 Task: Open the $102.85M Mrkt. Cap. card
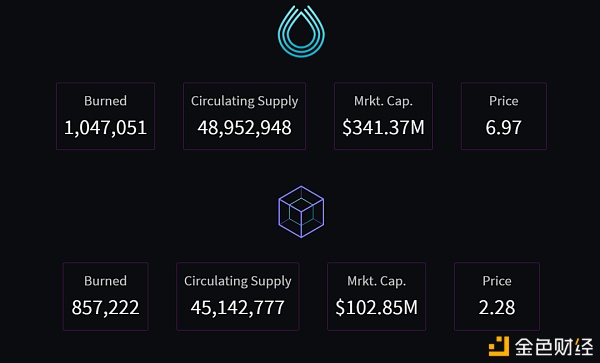click(377, 296)
